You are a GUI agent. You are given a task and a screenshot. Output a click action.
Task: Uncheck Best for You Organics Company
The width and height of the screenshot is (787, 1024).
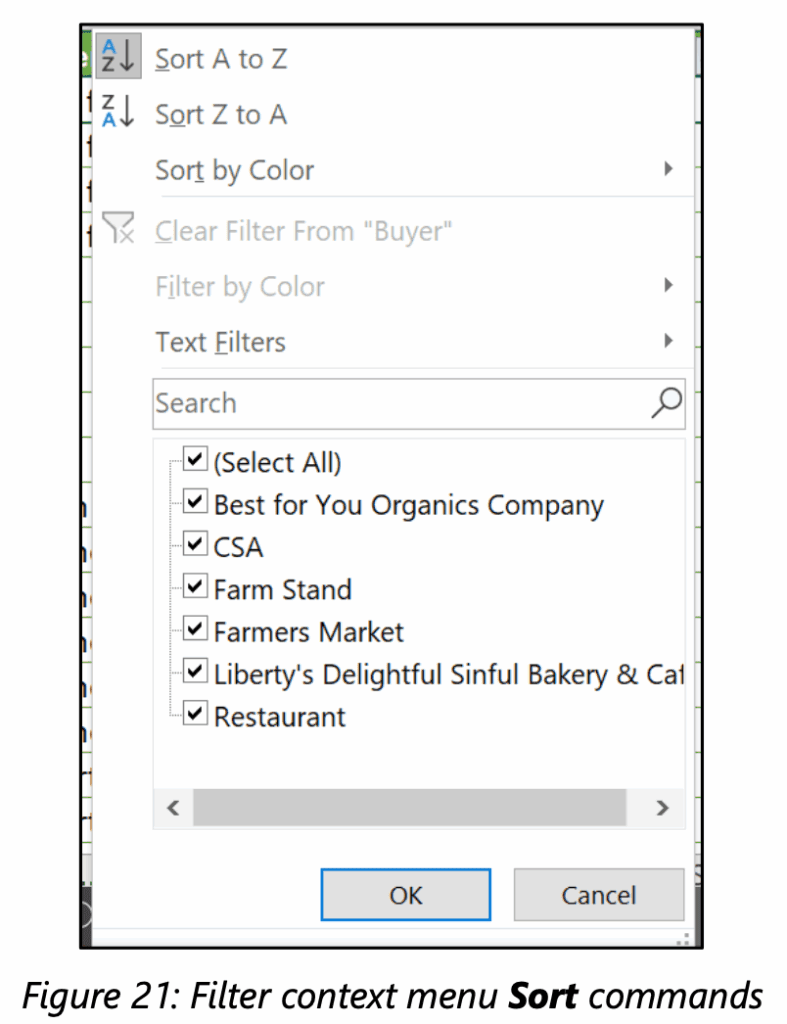click(x=196, y=503)
